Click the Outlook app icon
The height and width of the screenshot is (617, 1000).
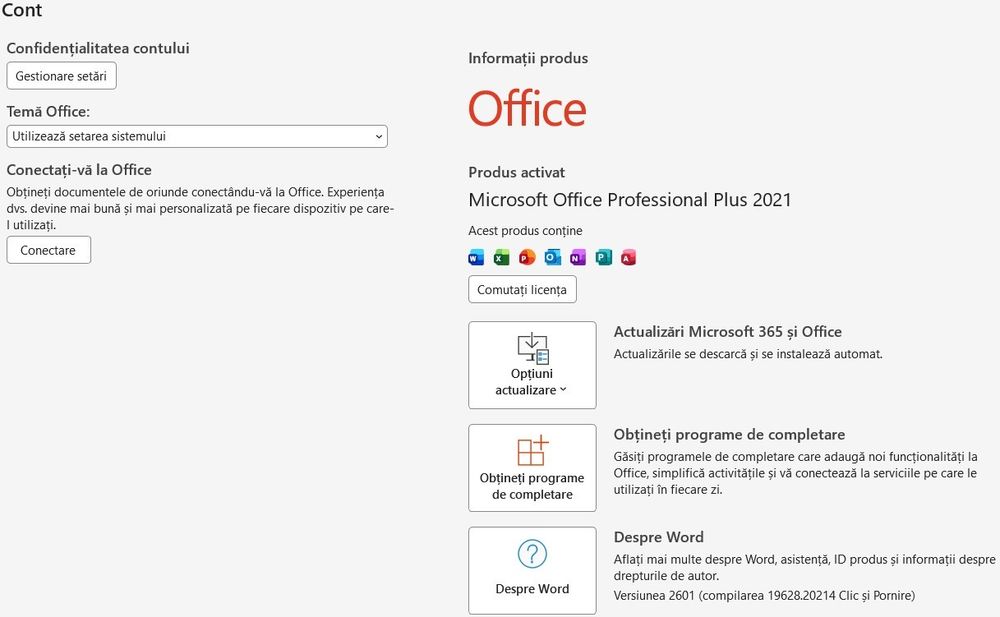click(x=552, y=257)
